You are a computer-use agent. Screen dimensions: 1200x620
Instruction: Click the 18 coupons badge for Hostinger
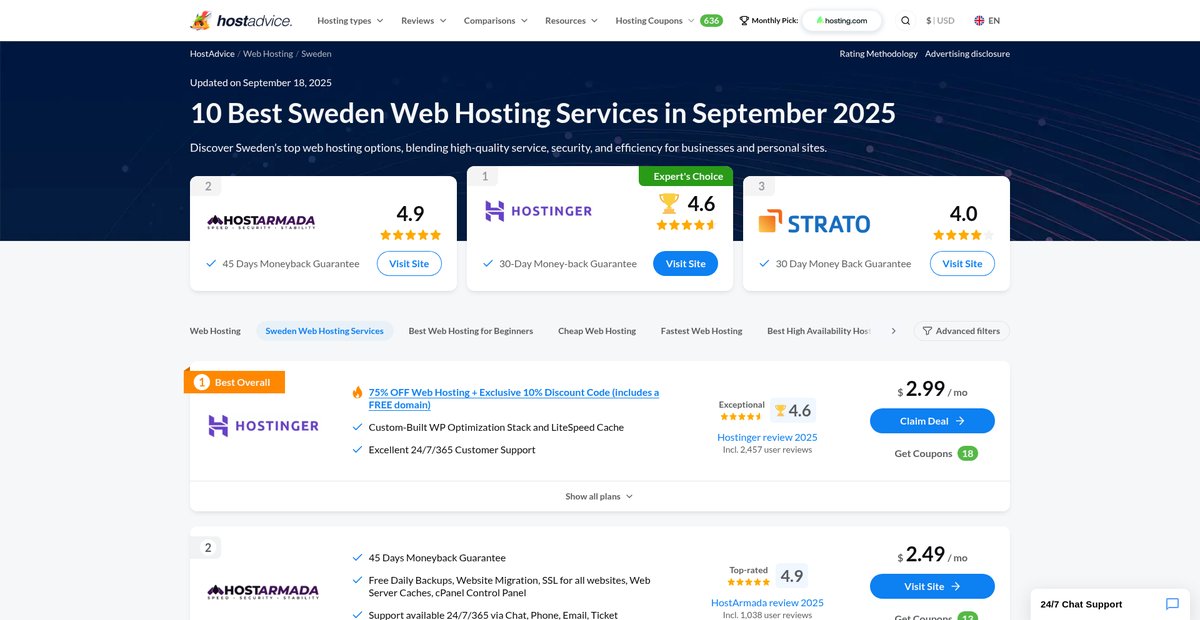[967, 453]
